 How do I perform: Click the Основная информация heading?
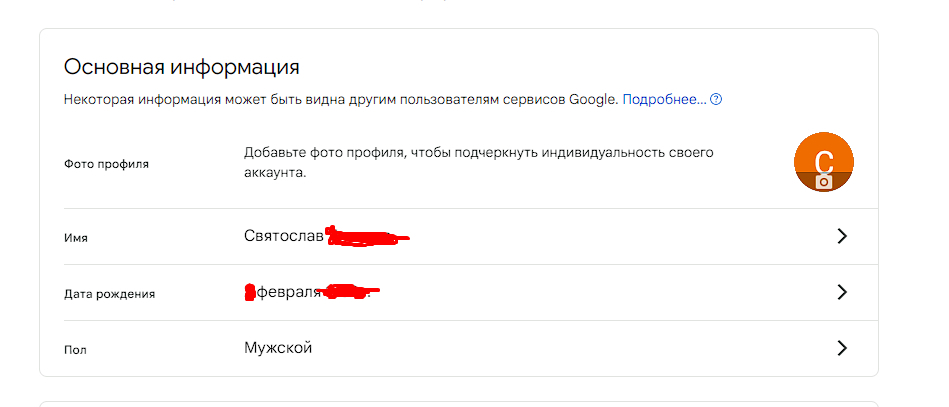point(182,67)
